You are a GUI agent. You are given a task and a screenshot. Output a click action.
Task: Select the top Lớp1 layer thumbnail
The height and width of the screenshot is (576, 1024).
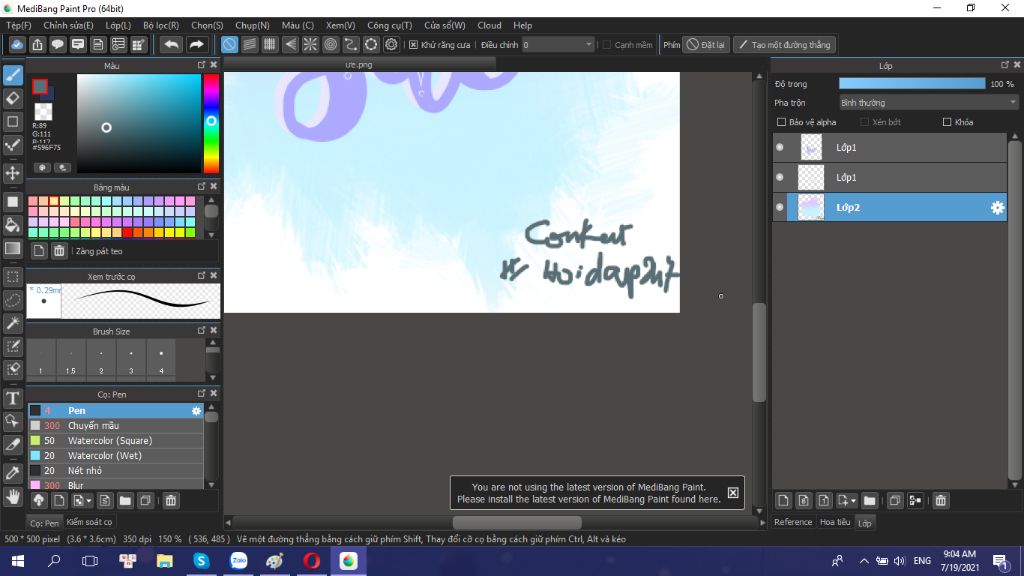coord(811,148)
